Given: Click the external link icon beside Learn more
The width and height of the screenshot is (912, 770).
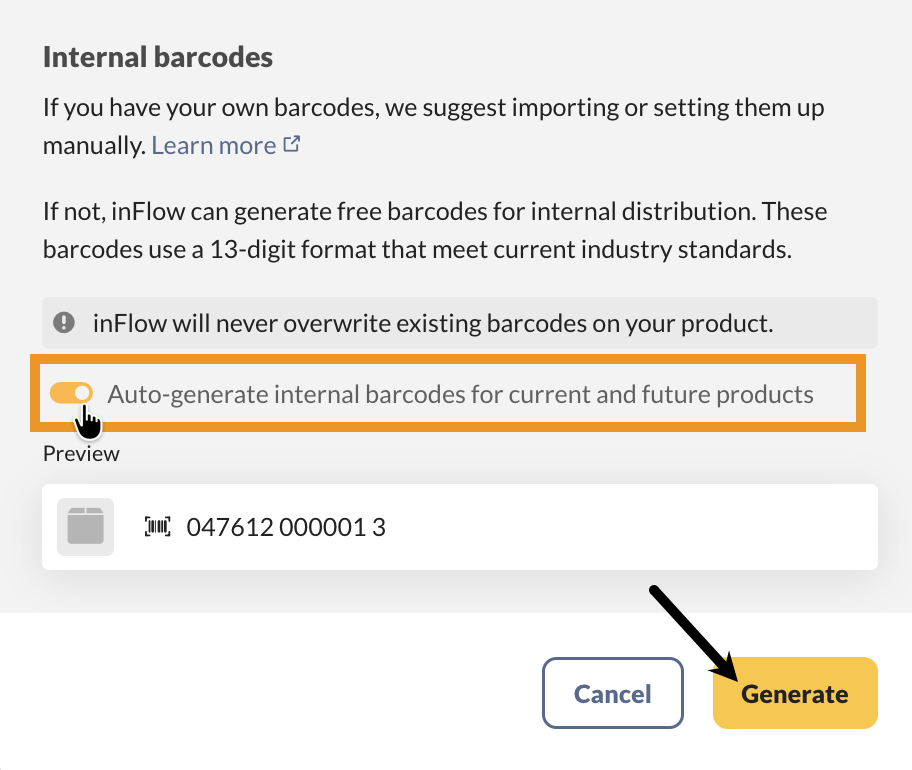Looking at the screenshot, I should [292, 144].
